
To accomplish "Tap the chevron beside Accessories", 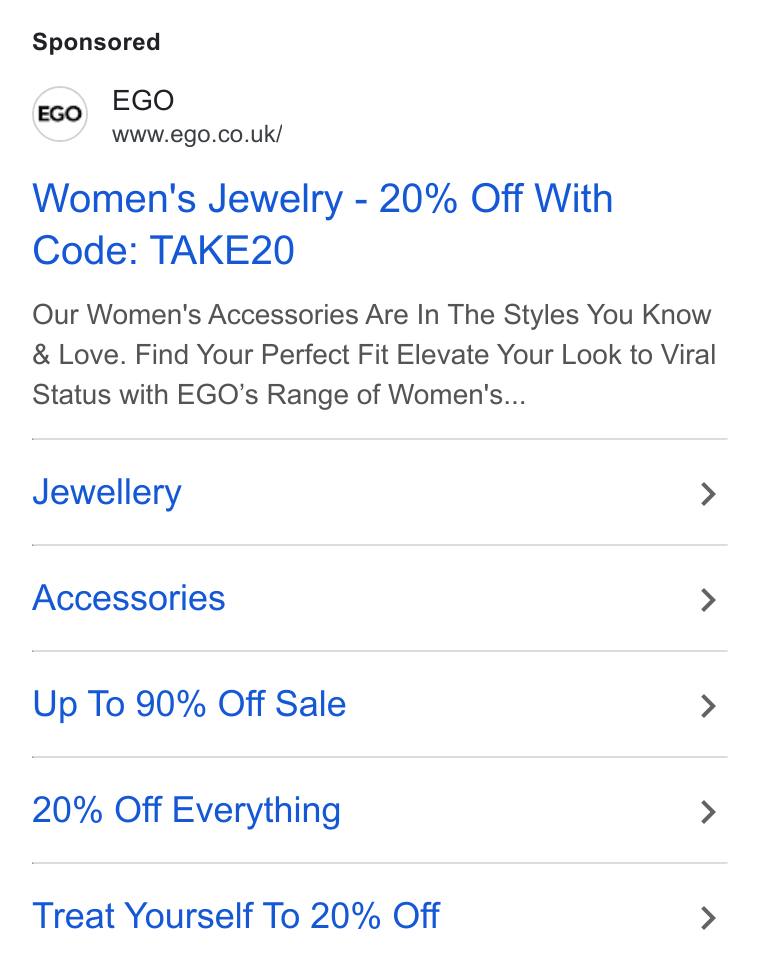I will (709, 600).
